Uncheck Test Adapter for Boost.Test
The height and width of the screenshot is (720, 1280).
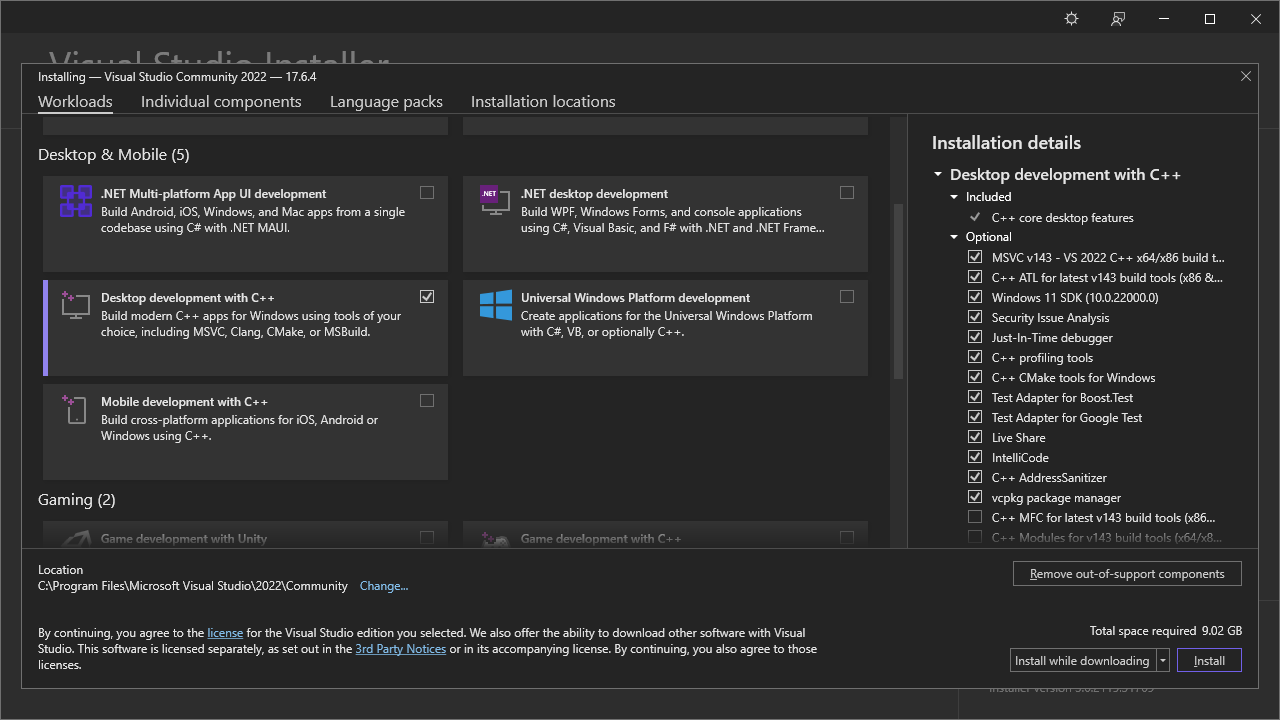click(x=975, y=397)
